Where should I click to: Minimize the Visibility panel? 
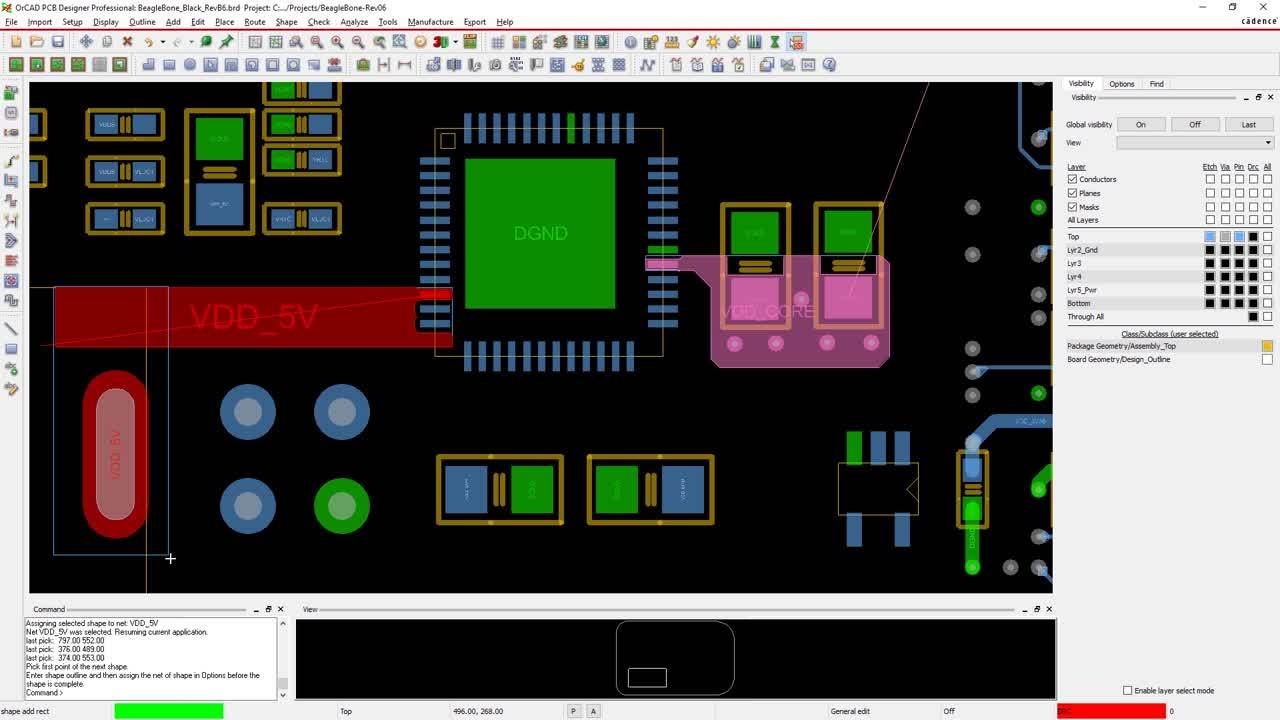pos(1246,97)
